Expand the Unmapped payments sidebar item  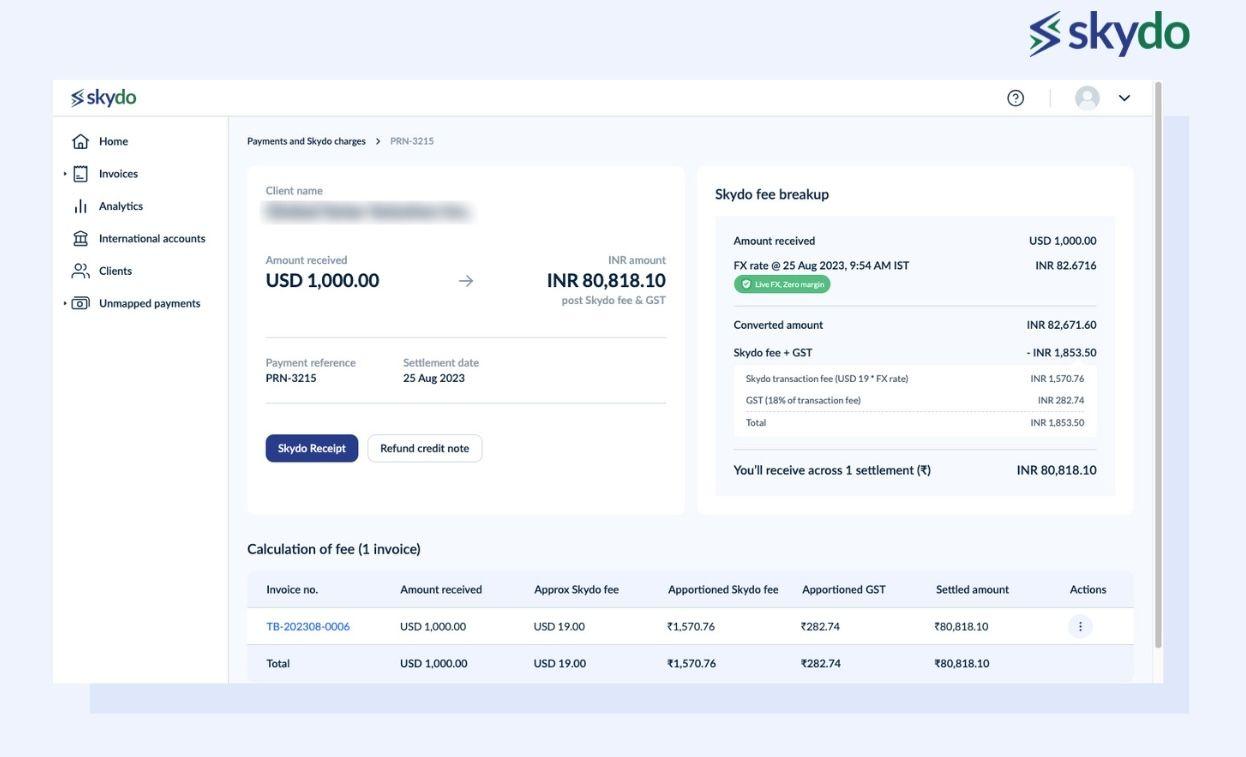63,301
